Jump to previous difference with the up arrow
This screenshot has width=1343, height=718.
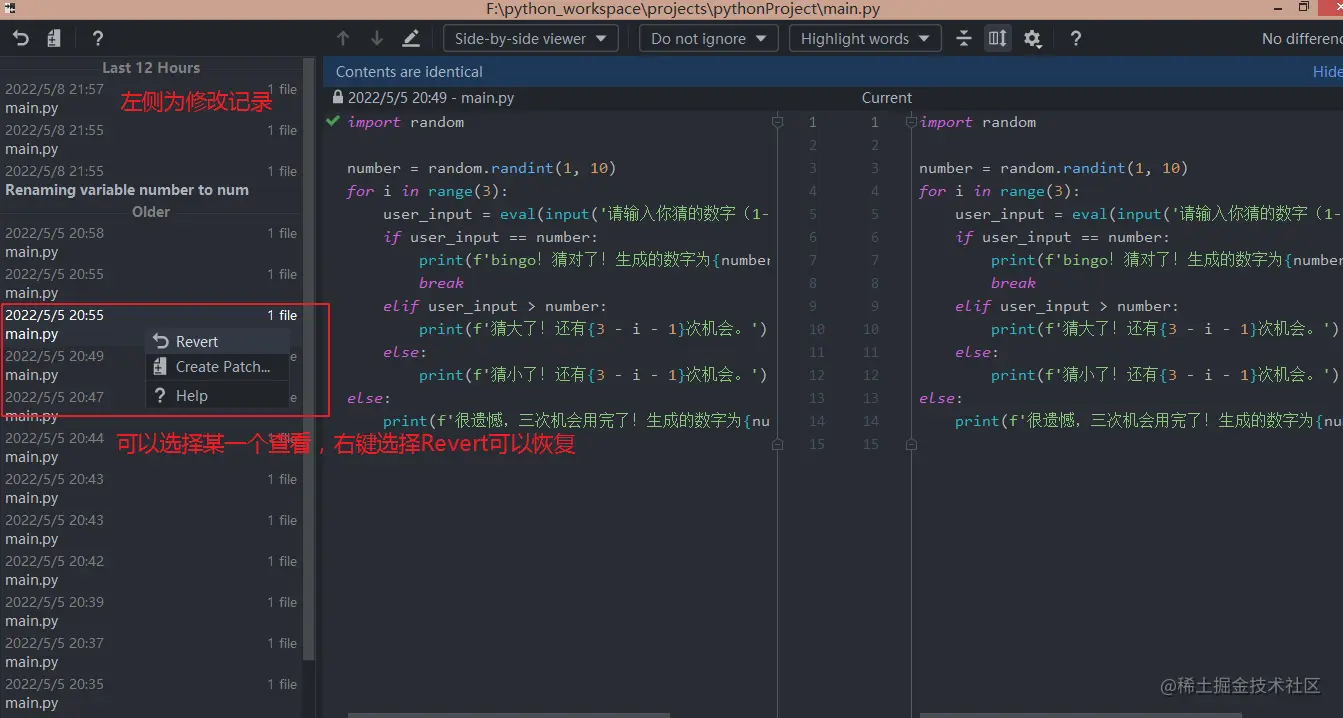pos(343,38)
